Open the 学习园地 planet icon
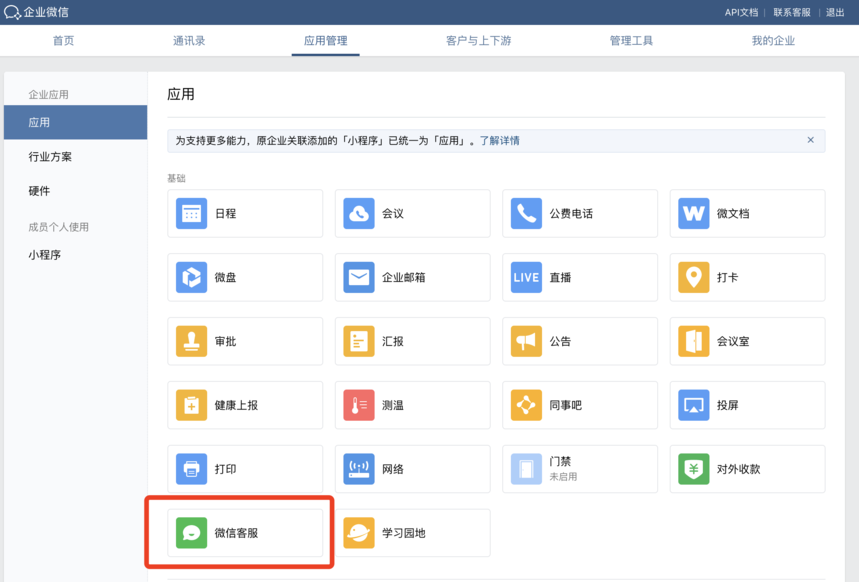 tap(359, 533)
